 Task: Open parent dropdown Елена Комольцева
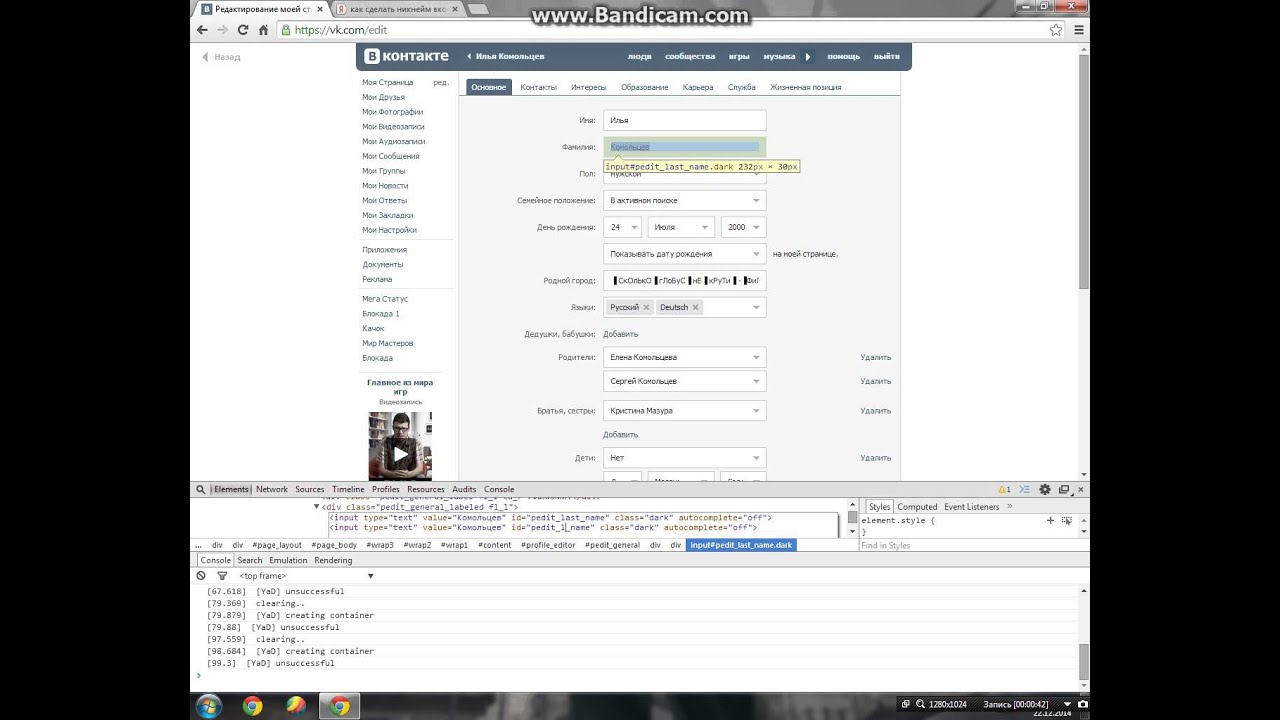click(x=685, y=357)
